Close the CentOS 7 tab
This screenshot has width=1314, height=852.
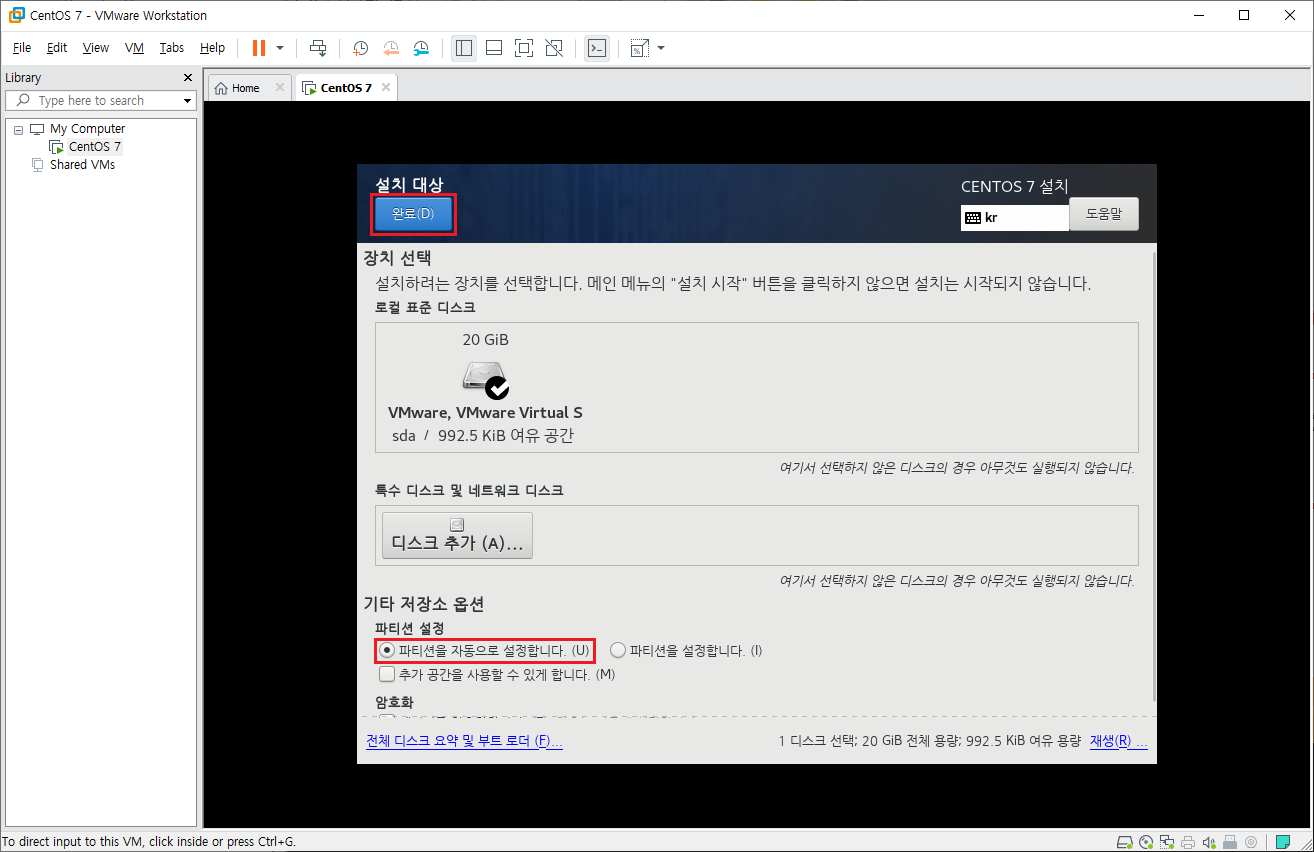[385, 88]
